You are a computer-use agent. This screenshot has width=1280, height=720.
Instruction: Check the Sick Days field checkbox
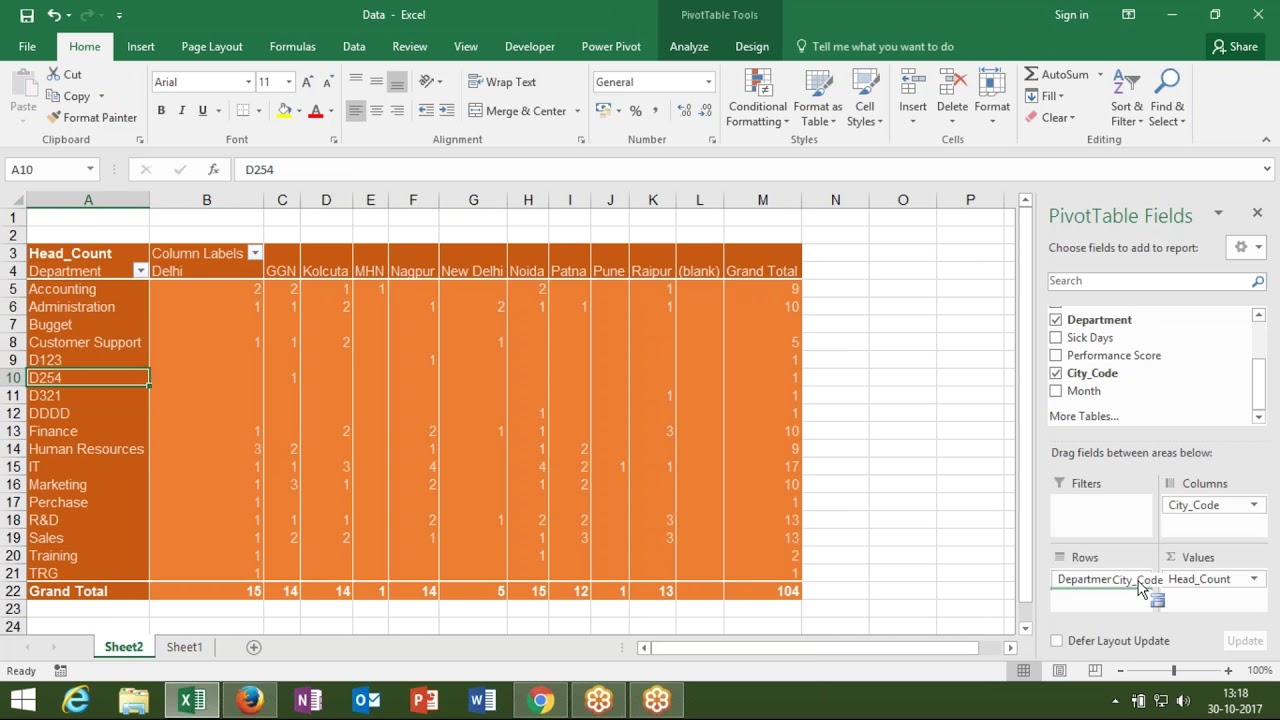click(x=1055, y=338)
